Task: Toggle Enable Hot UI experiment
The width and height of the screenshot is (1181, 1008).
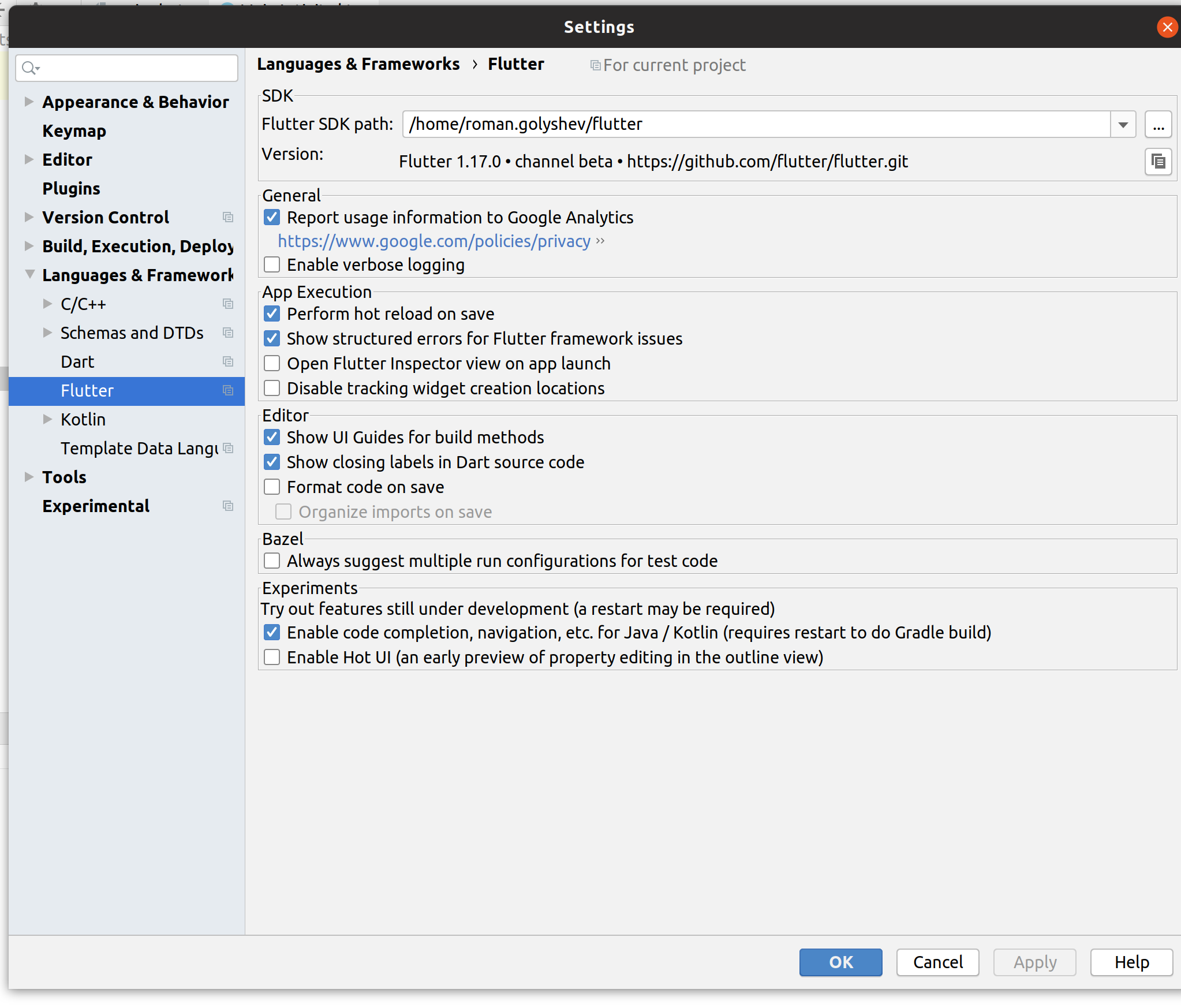Action: pos(272,658)
